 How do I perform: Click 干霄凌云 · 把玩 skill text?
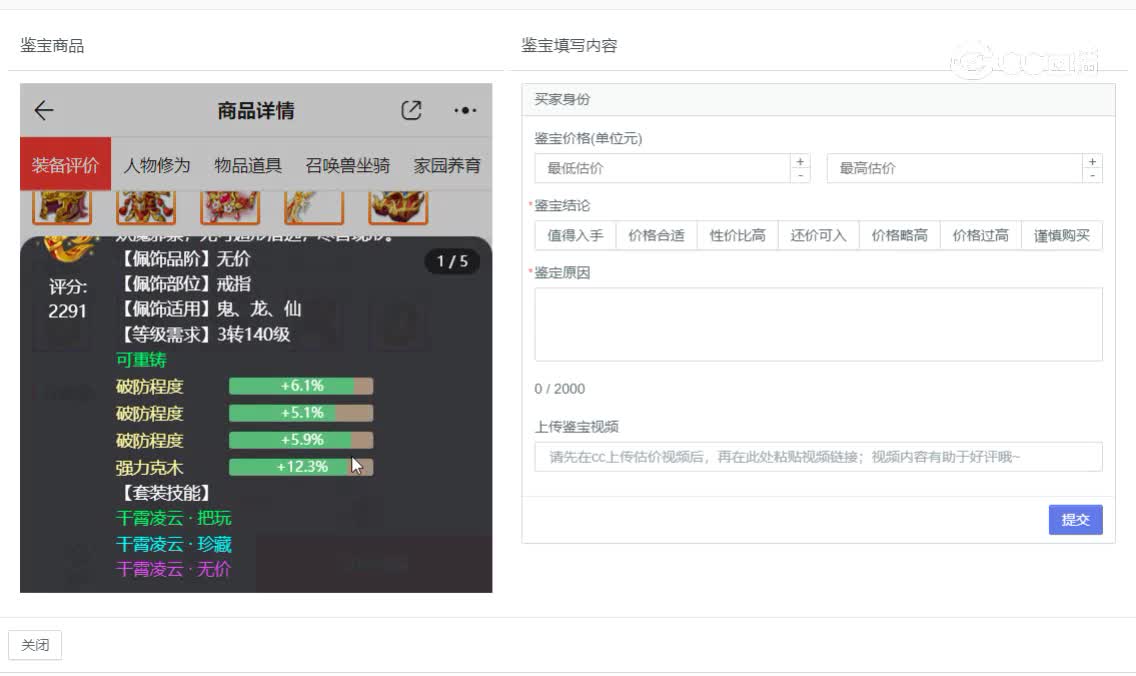pos(174,518)
